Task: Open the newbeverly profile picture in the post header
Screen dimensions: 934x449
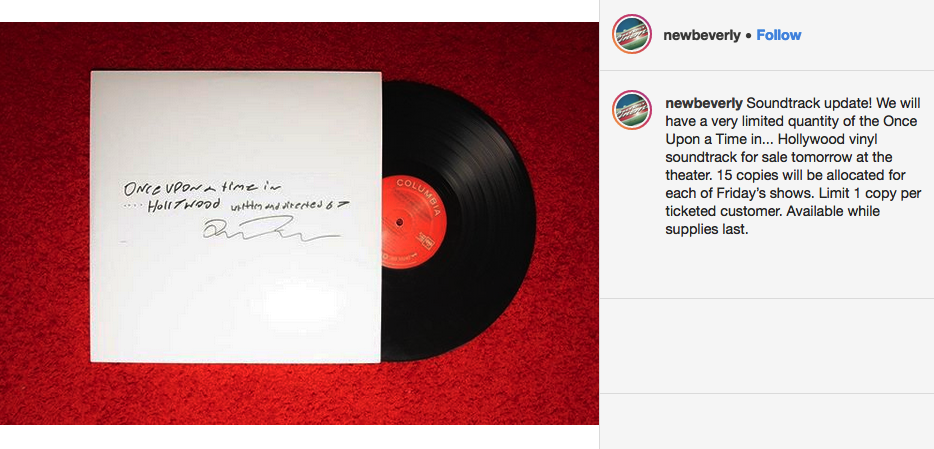Action: (632, 35)
